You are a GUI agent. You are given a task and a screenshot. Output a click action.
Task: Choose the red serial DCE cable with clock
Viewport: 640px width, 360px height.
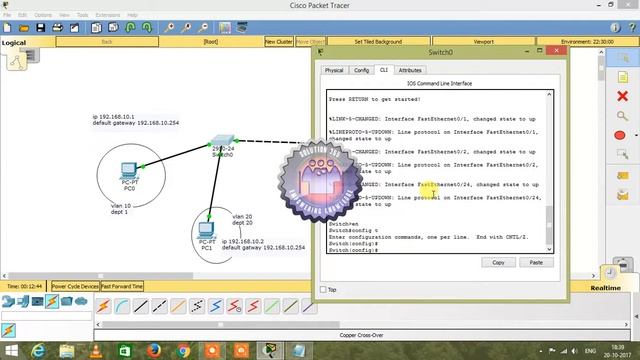[x=234, y=306]
